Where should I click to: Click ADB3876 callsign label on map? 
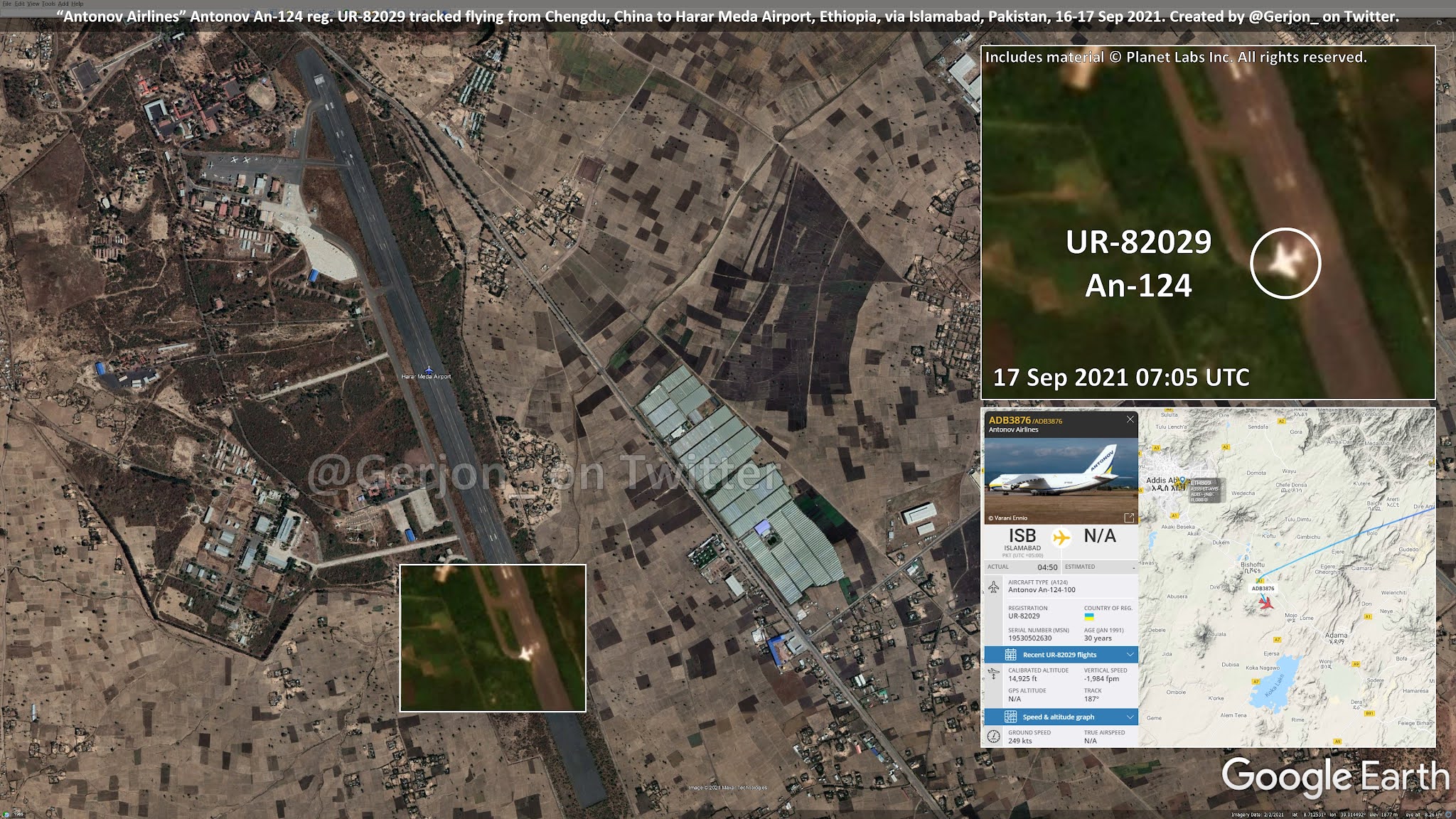(1263, 588)
